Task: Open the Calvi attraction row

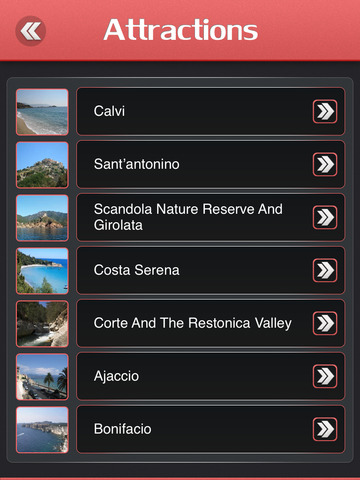Action: (x=211, y=111)
